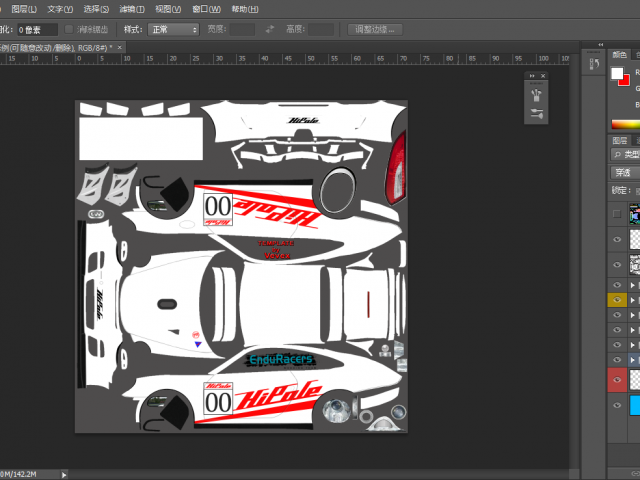This screenshot has width=640, height=480.
Task: Open the 文字(Y) Type menu
Action: [x=60, y=9]
